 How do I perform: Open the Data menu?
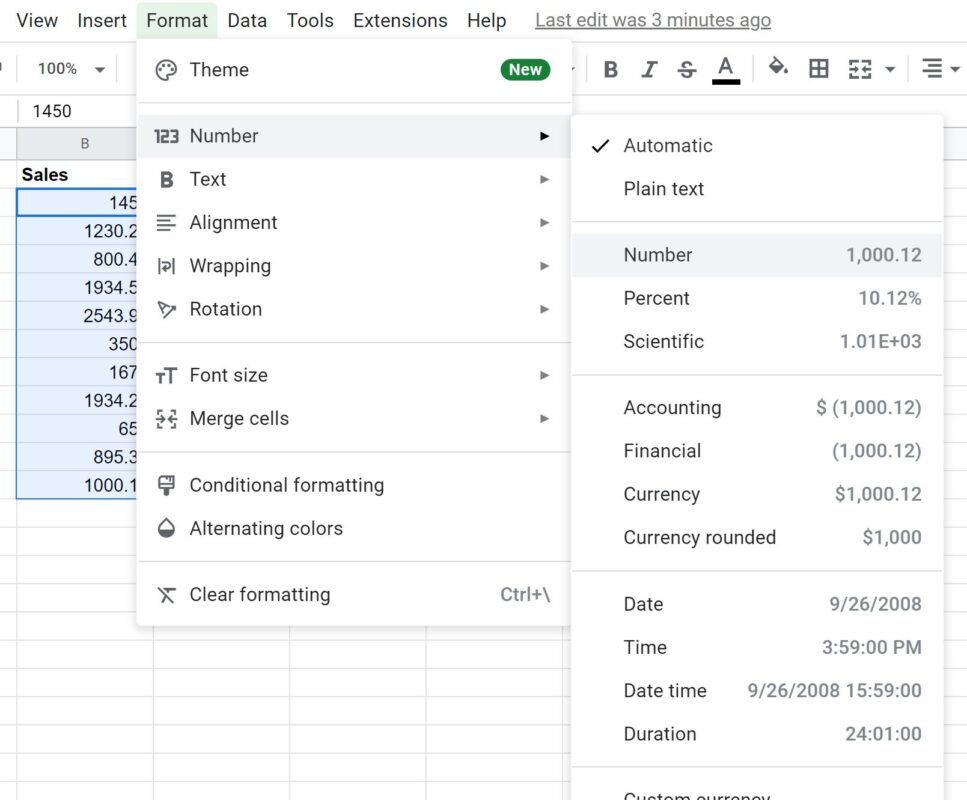coord(247,20)
